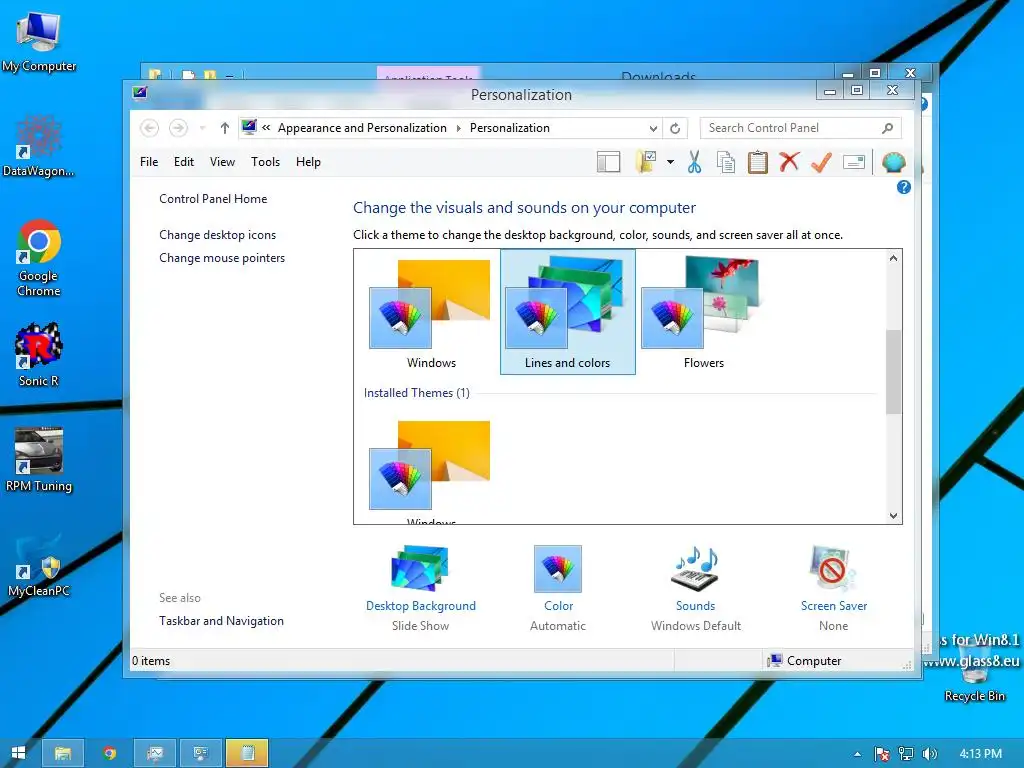The image size is (1024, 768).
Task: Show hidden system tray icons
Action: [x=857, y=754]
